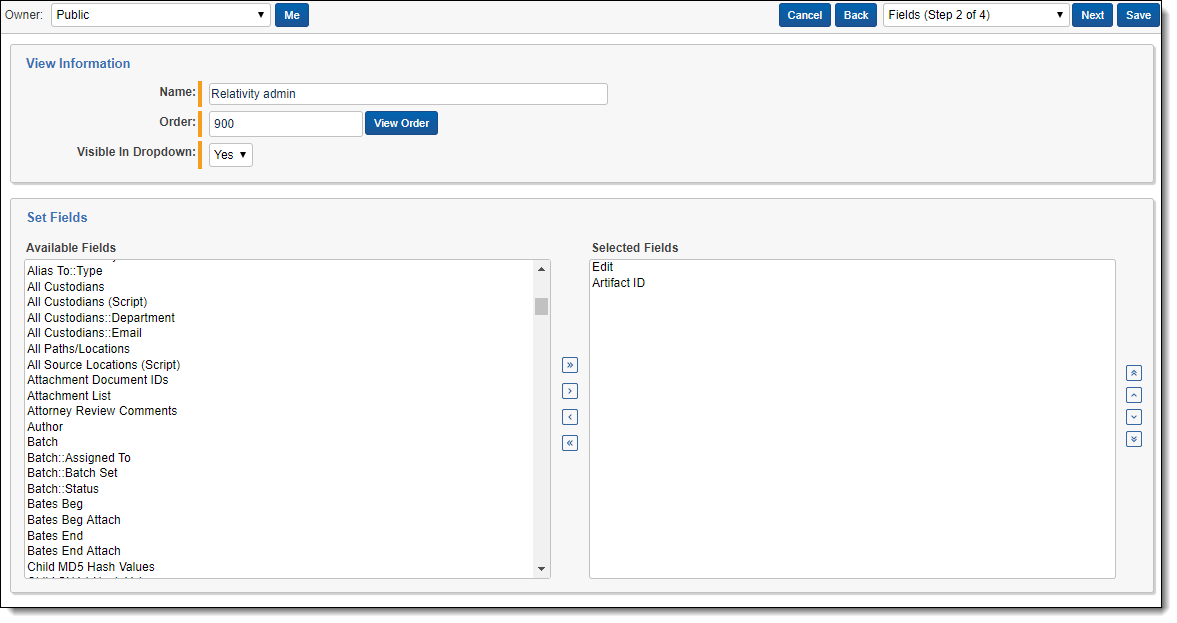Click the add all fields double-right arrow
The width and height of the screenshot is (1177, 623).
pyautogui.click(x=570, y=365)
